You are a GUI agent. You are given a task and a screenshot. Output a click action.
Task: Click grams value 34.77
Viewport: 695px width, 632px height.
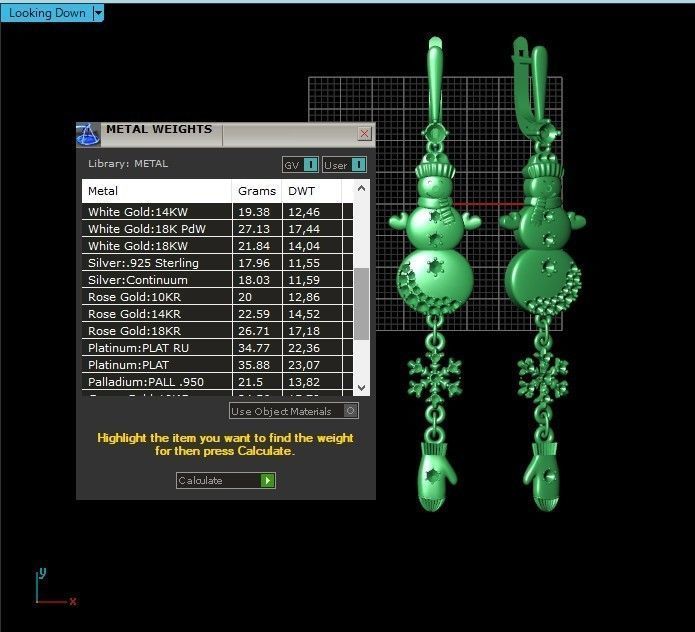pos(254,348)
